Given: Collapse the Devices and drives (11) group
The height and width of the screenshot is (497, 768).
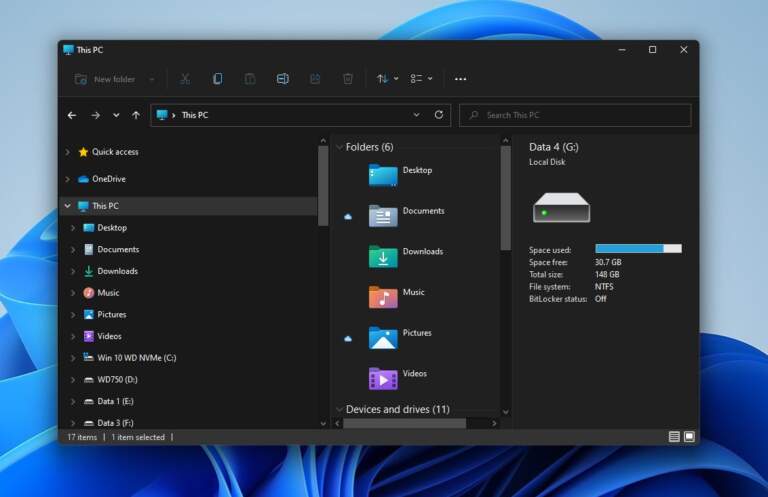Looking at the screenshot, I should point(339,409).
